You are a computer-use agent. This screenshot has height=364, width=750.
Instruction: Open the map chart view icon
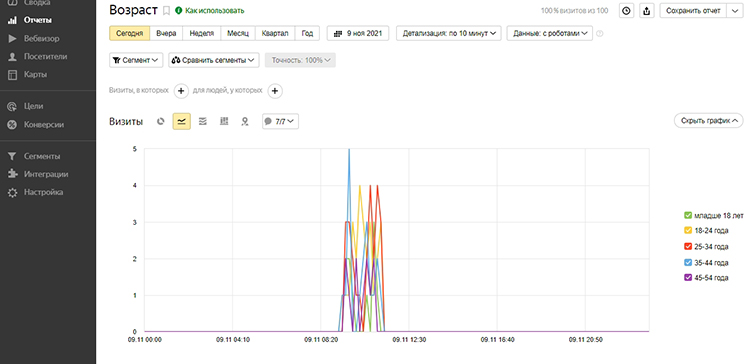245,121
